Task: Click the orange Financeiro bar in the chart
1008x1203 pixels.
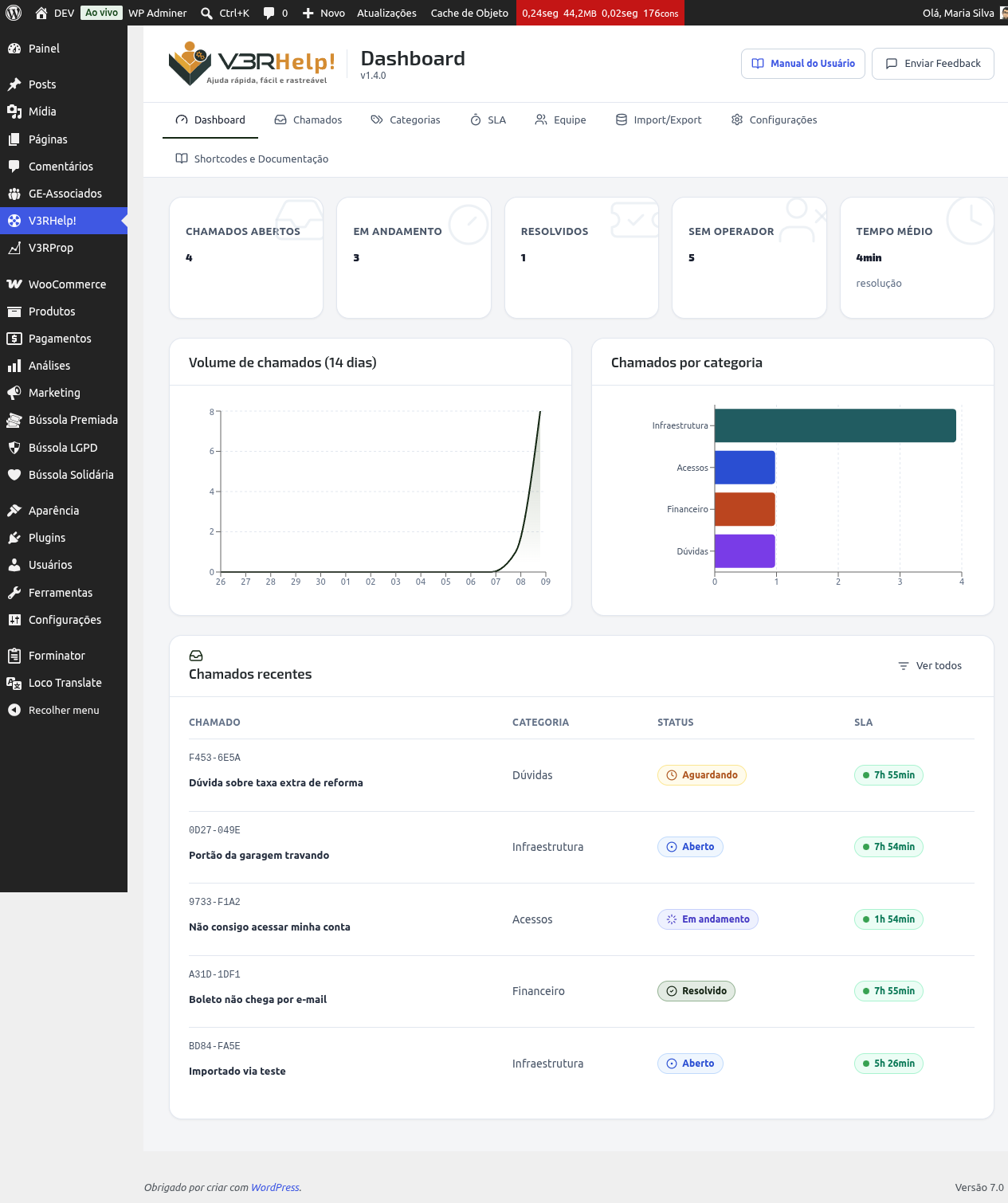Action: pyautogui.click(x=745, y=509)
